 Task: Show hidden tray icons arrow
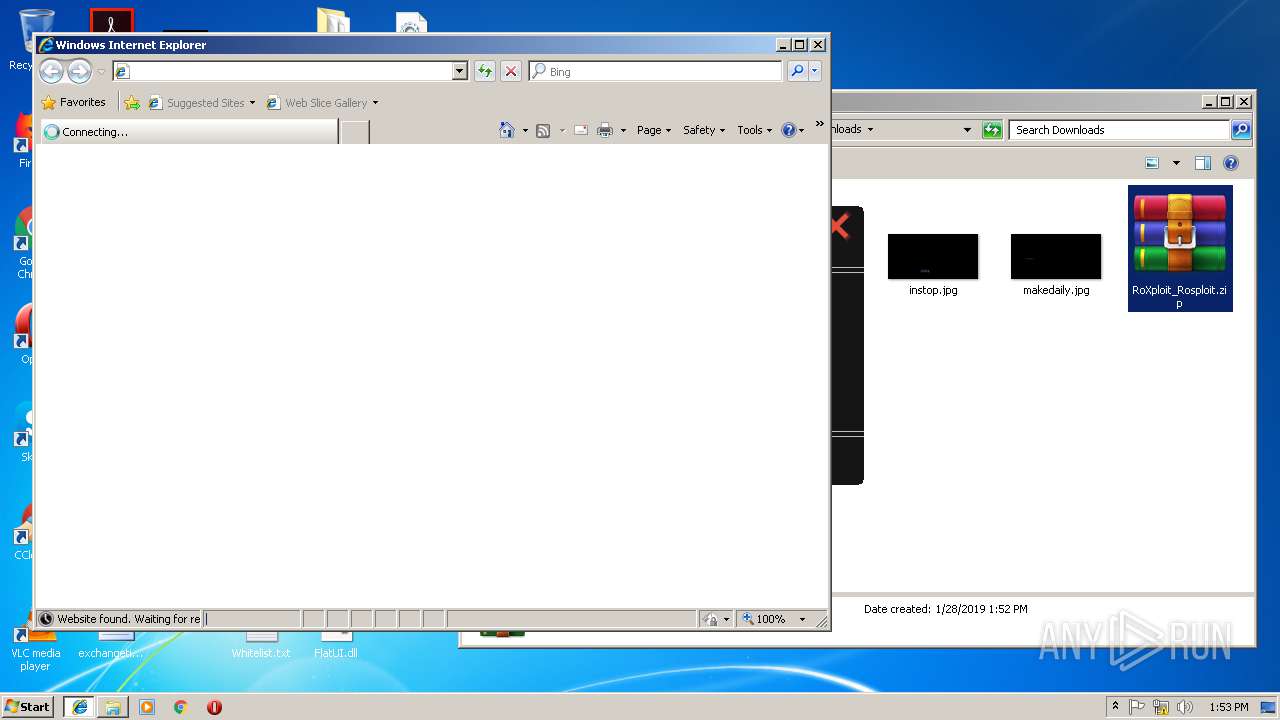pos(1115,707)
